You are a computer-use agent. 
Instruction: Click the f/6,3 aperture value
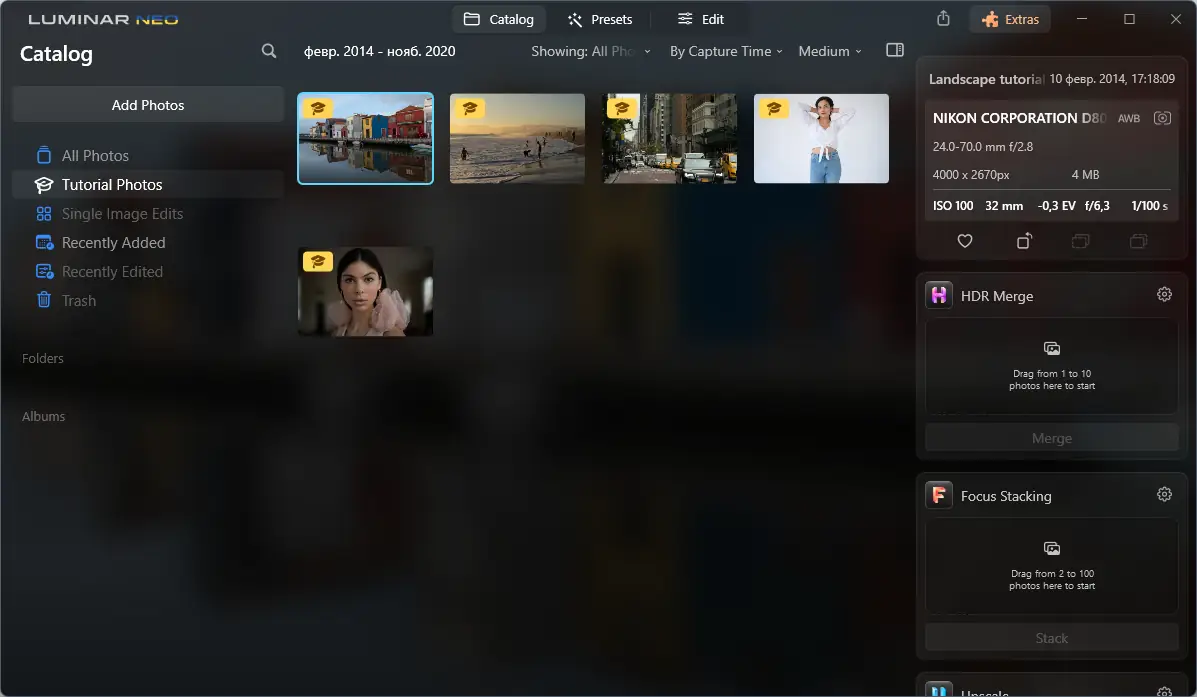pyautogui.click(x=1097, y=205)
